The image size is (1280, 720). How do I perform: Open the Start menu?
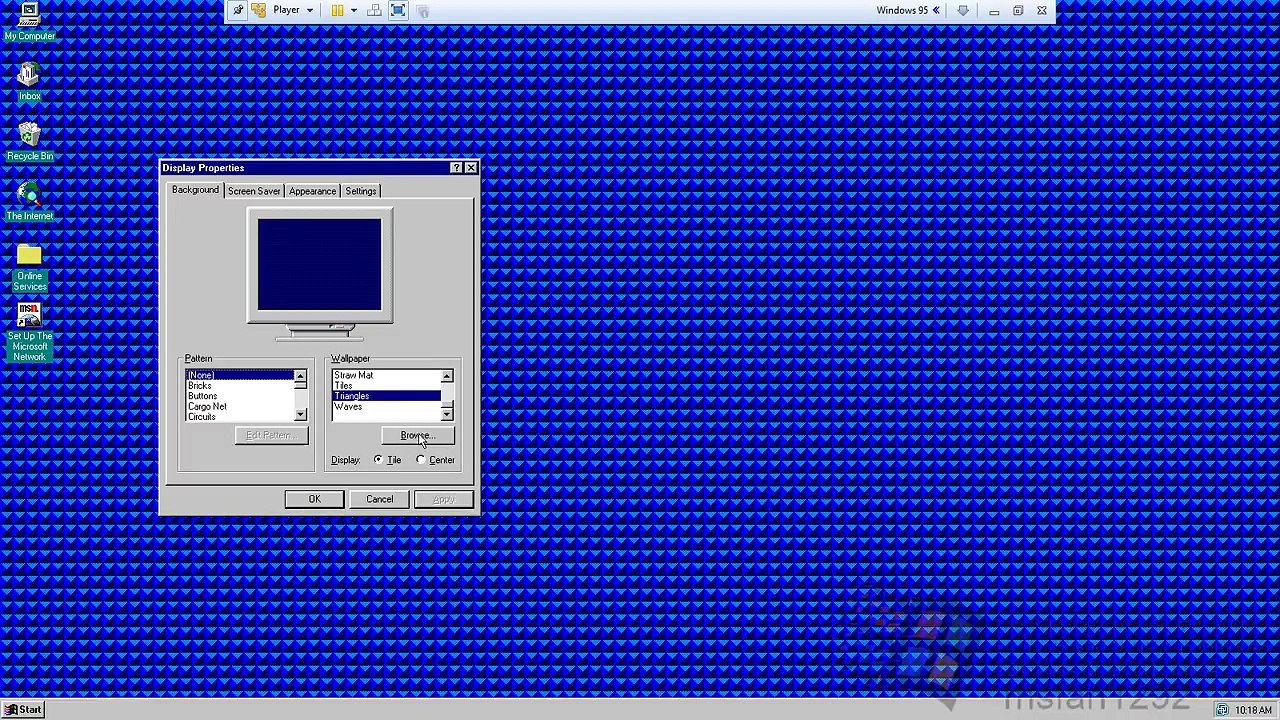[x=23, y=710]
